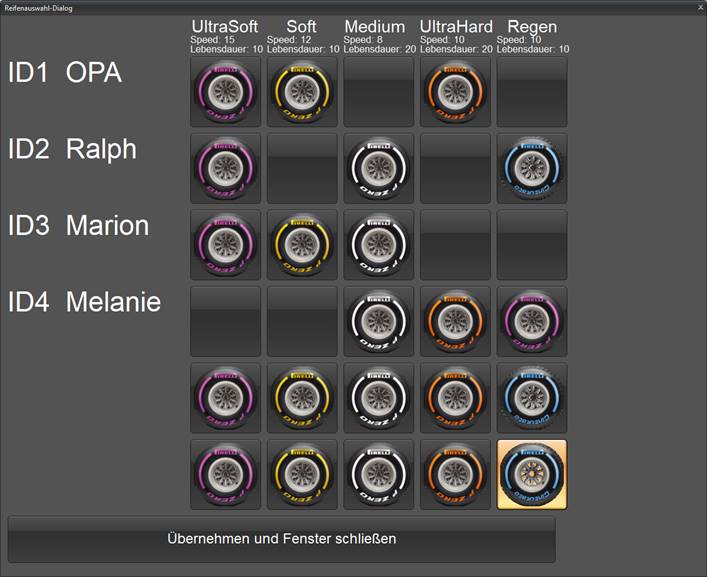The width and height of the screenshot is (707, 577).
Task: Click the 'ID4 Melanie' driver label
Action: tap(84, 302)
